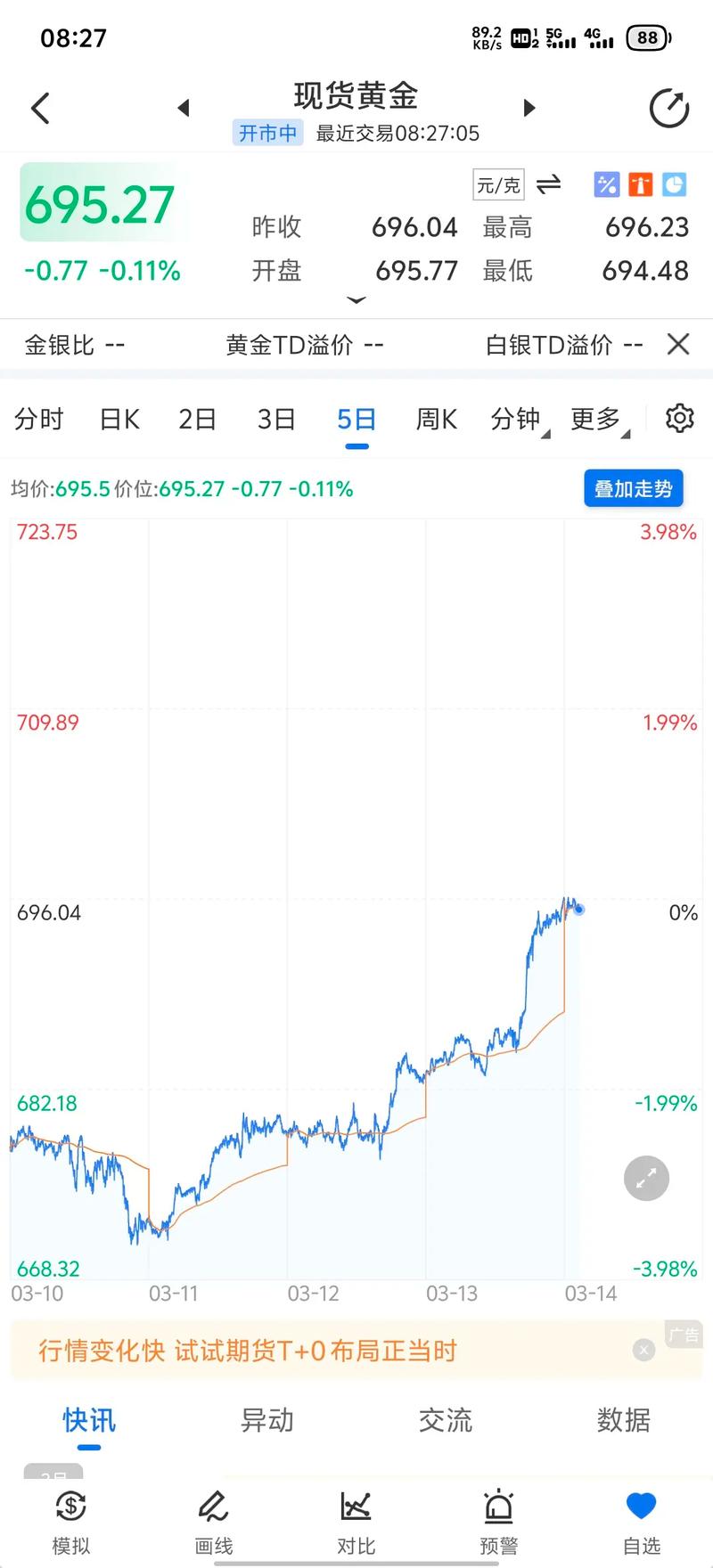Toggle 自选 favorite heart

tap(641, 1522)
